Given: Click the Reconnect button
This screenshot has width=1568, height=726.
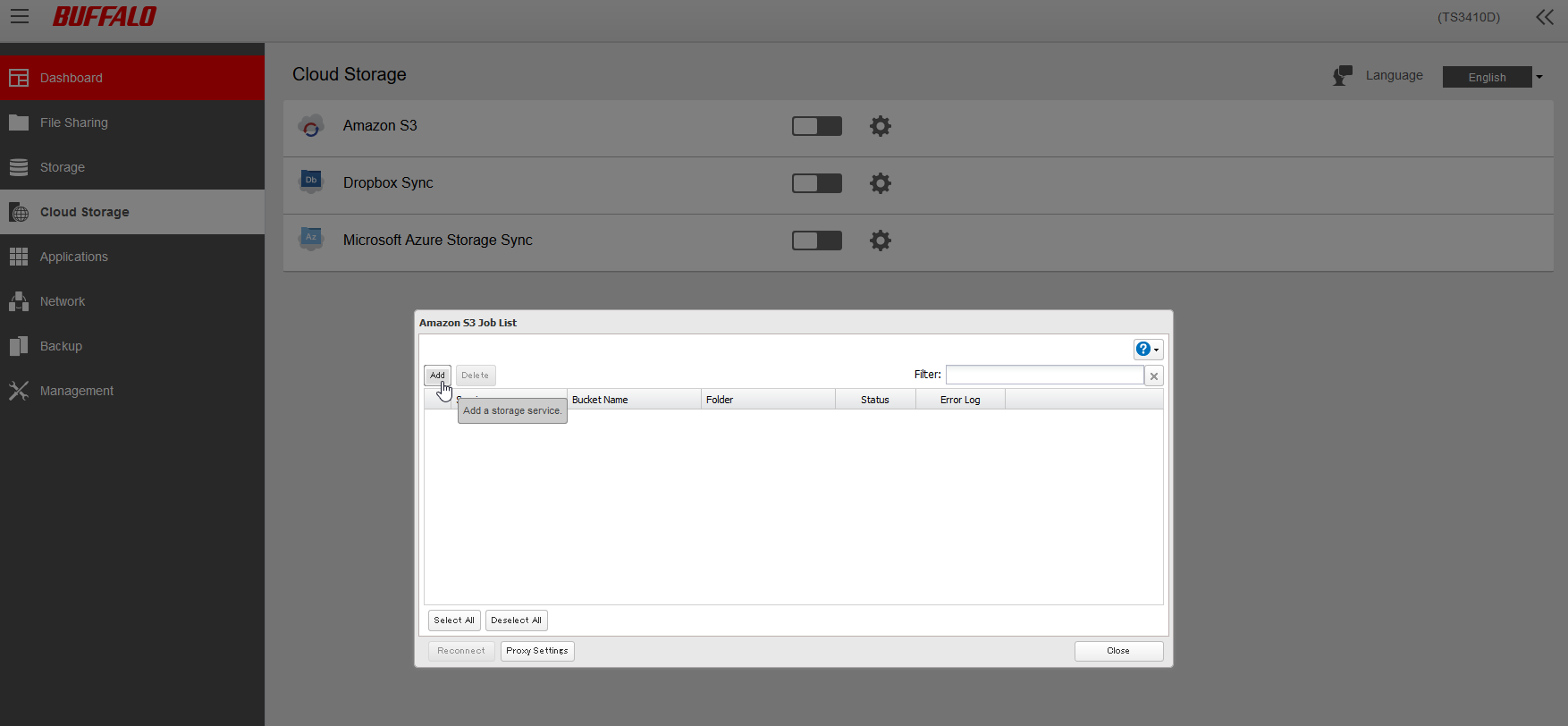Looking at the screenshot, I should tap(461, 651).
